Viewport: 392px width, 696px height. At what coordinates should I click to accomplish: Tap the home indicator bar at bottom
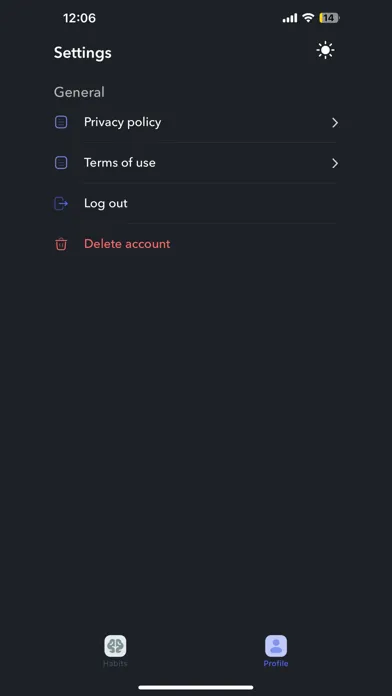196,688
